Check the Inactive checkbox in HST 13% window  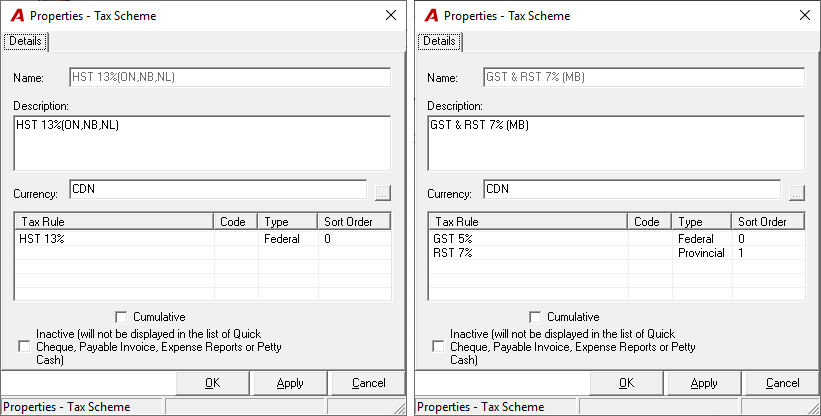(24, 346)
